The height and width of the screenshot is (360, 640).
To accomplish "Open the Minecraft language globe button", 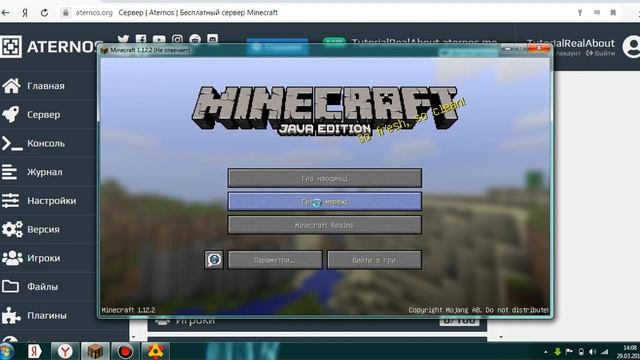I will point(214,260).
